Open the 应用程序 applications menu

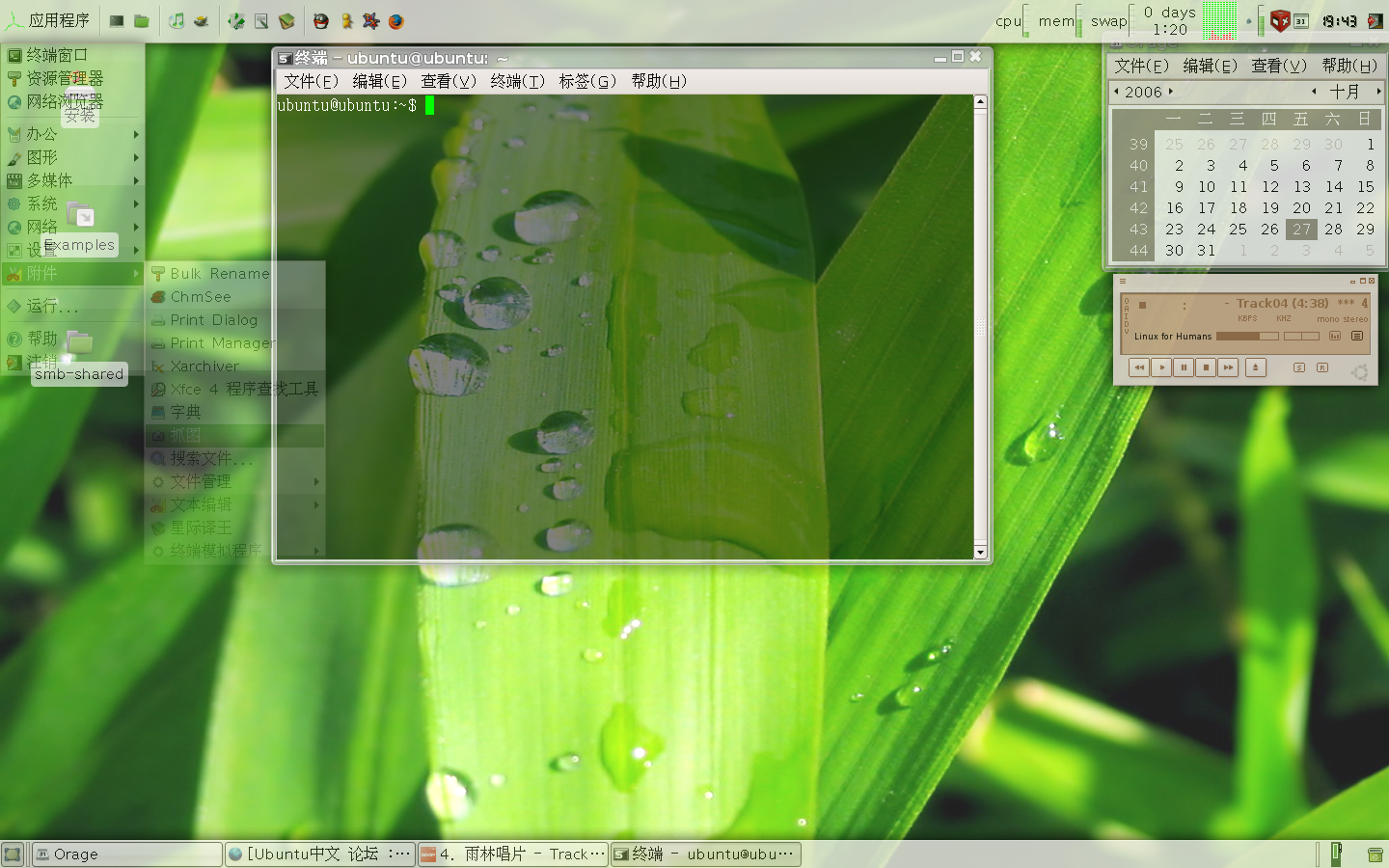coord(46,20)
